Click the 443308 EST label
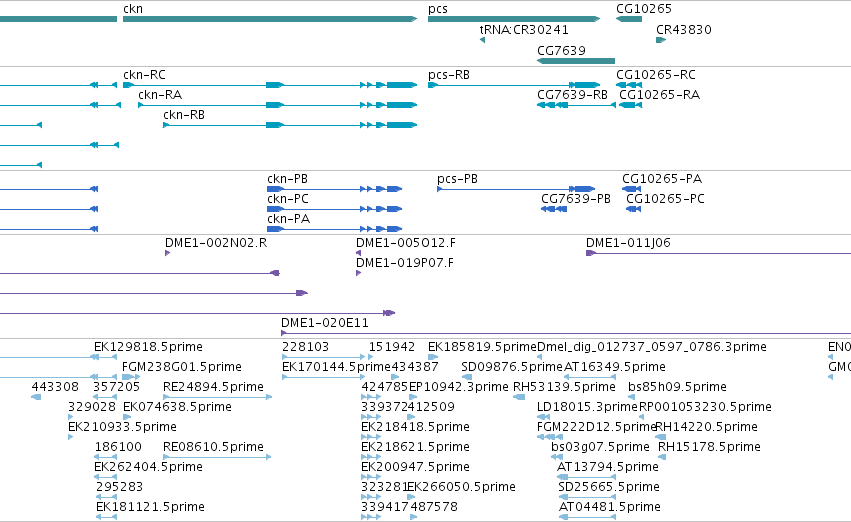The image size is (851, 522). point(55,386)
